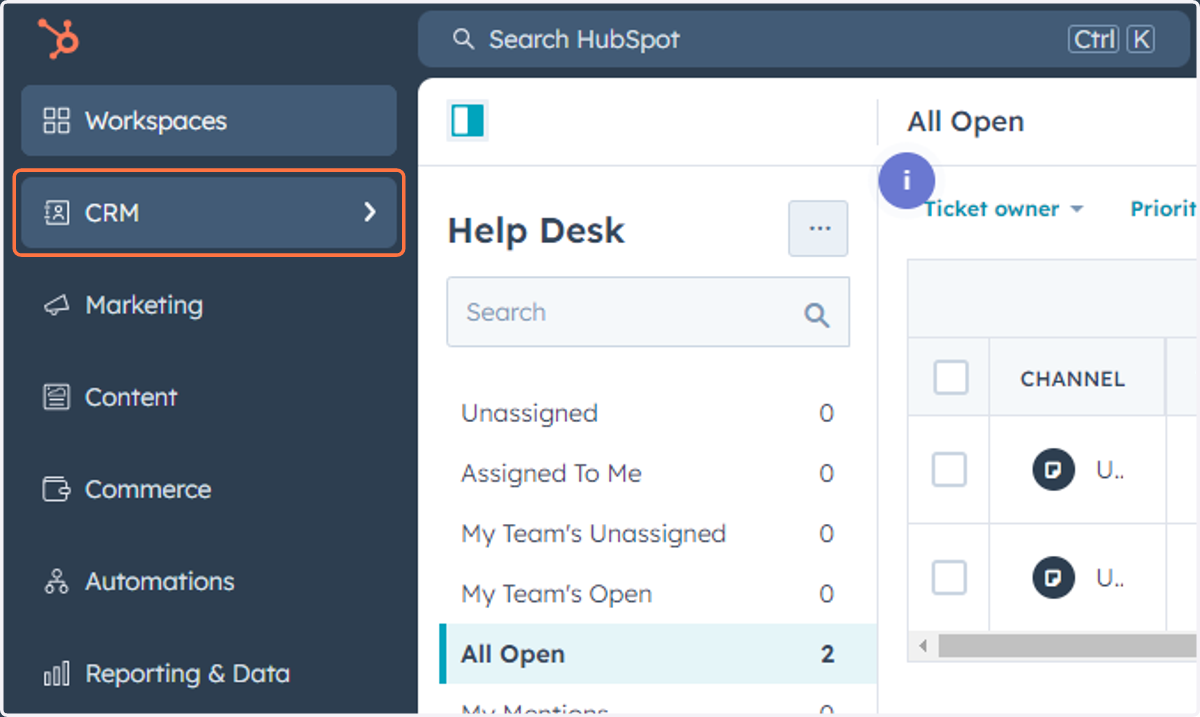
Task: Click the Reporting & Data chart icon
Action: click(57, 674)
